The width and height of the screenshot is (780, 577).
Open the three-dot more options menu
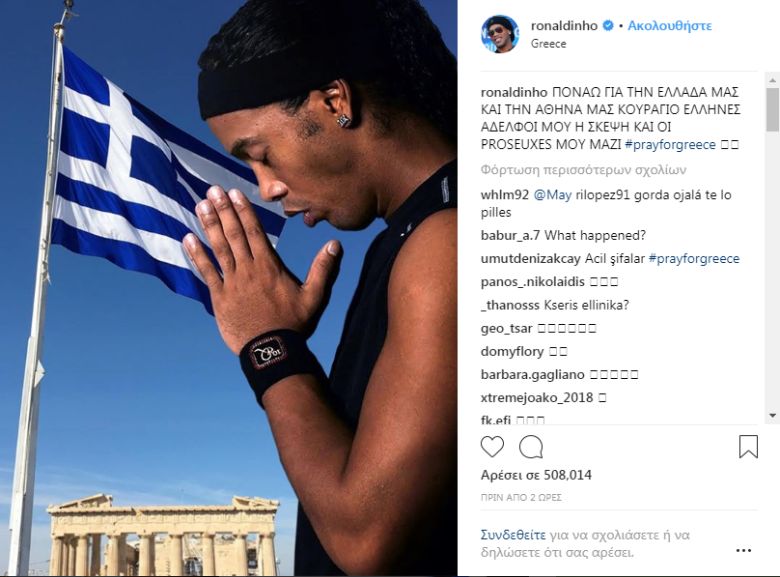743,550
